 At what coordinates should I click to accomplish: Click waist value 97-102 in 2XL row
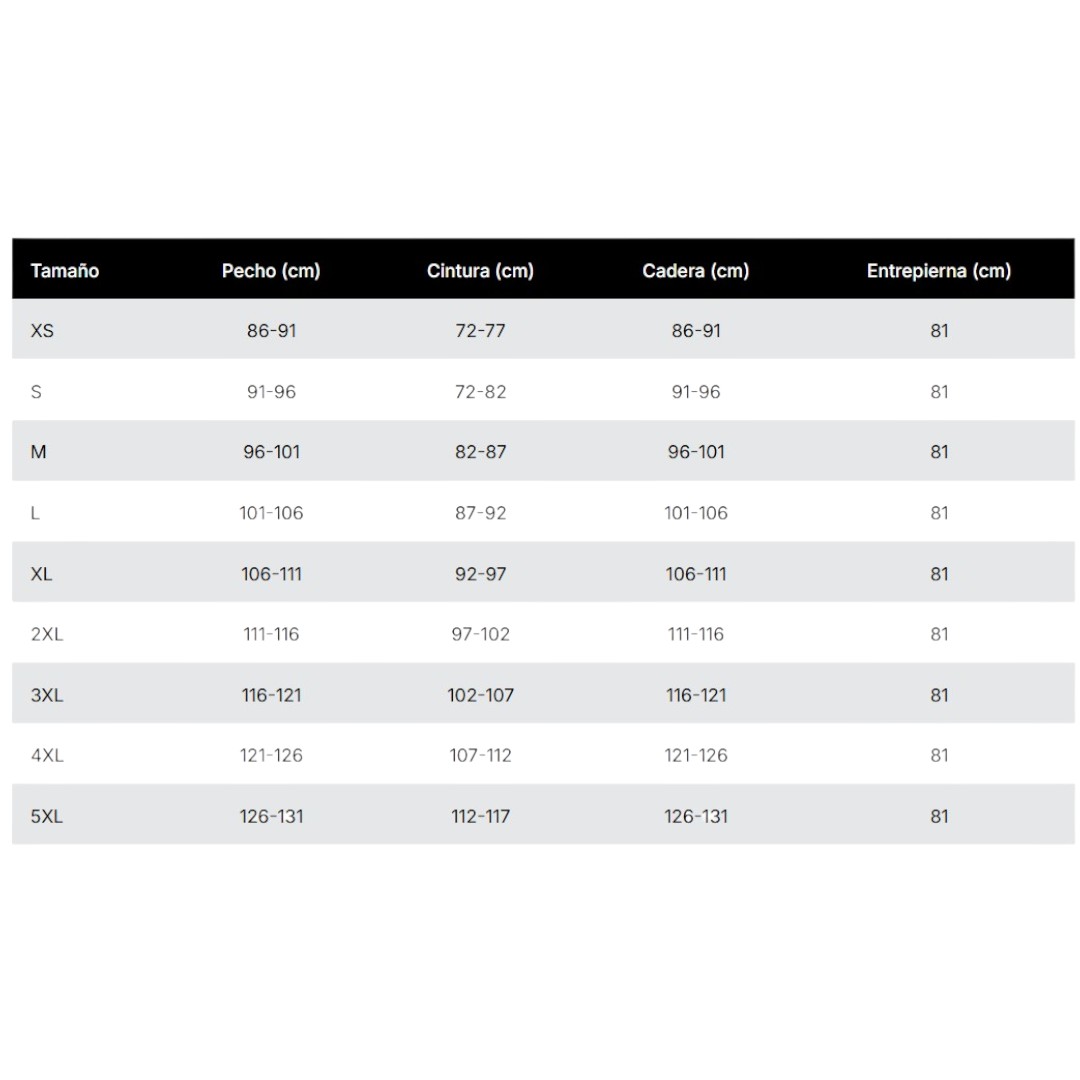(x=480, y=634)
